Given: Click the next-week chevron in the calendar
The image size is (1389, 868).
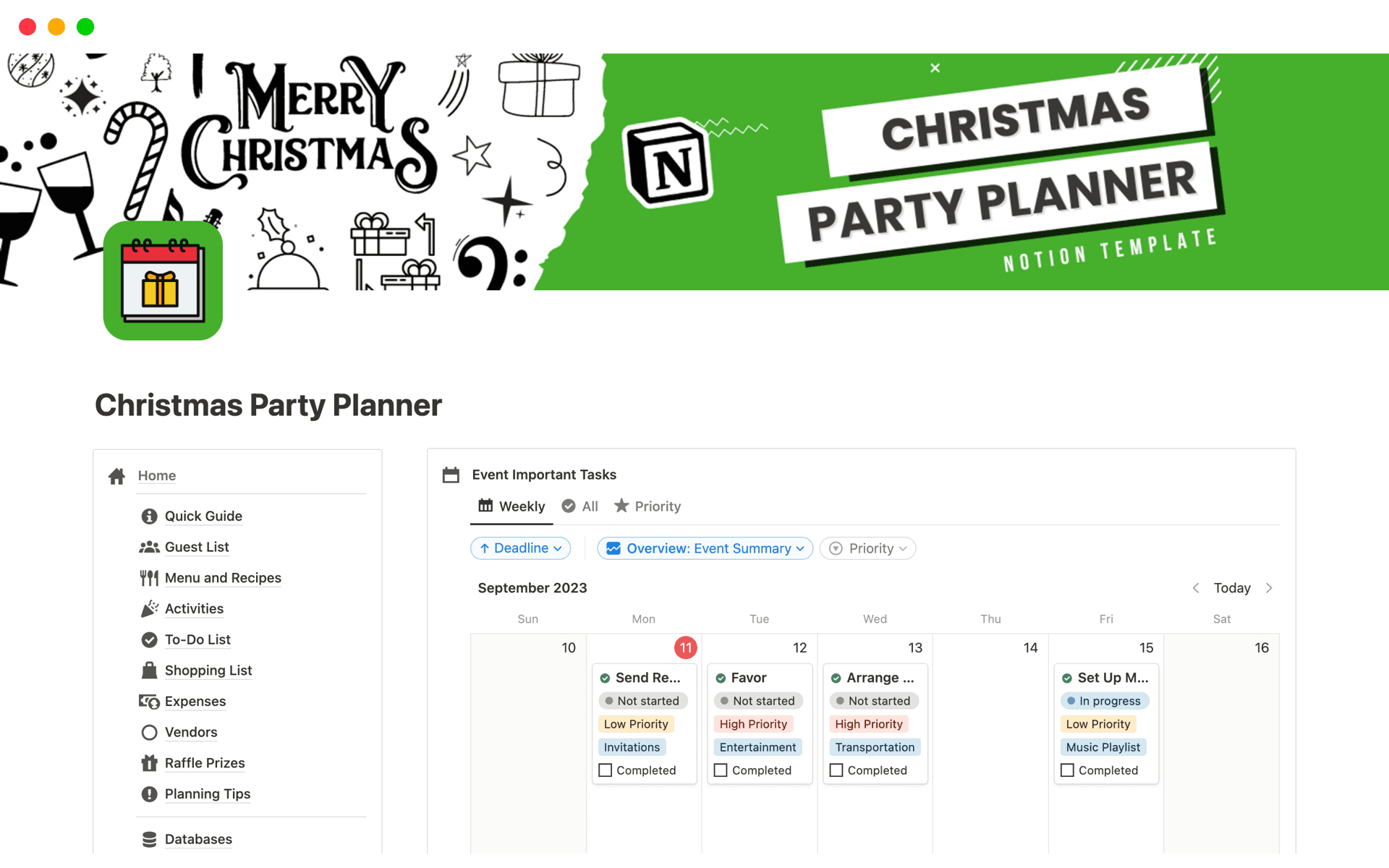Looking at the screenshot, I should point(1270,587).
